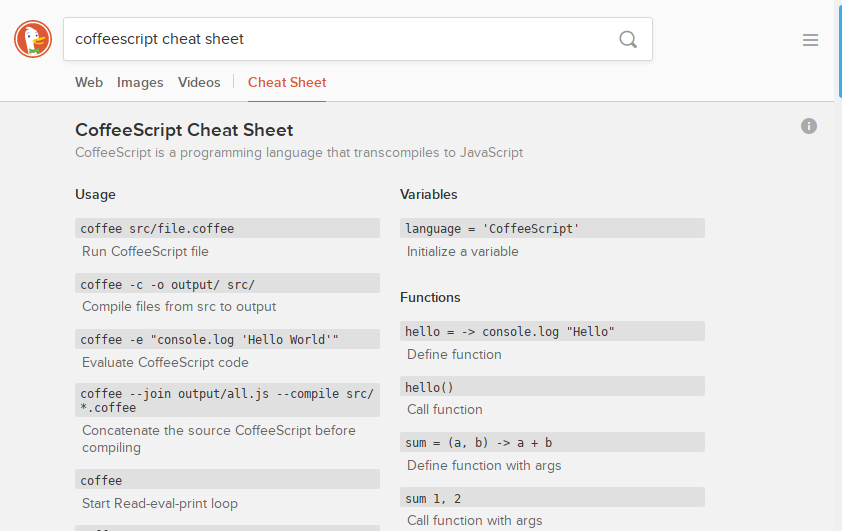Viewport: 842px width, 531px height.
Task: Click the DuckDuckGo duck logo
Action: pyautogui.click(x=33, y=39)
